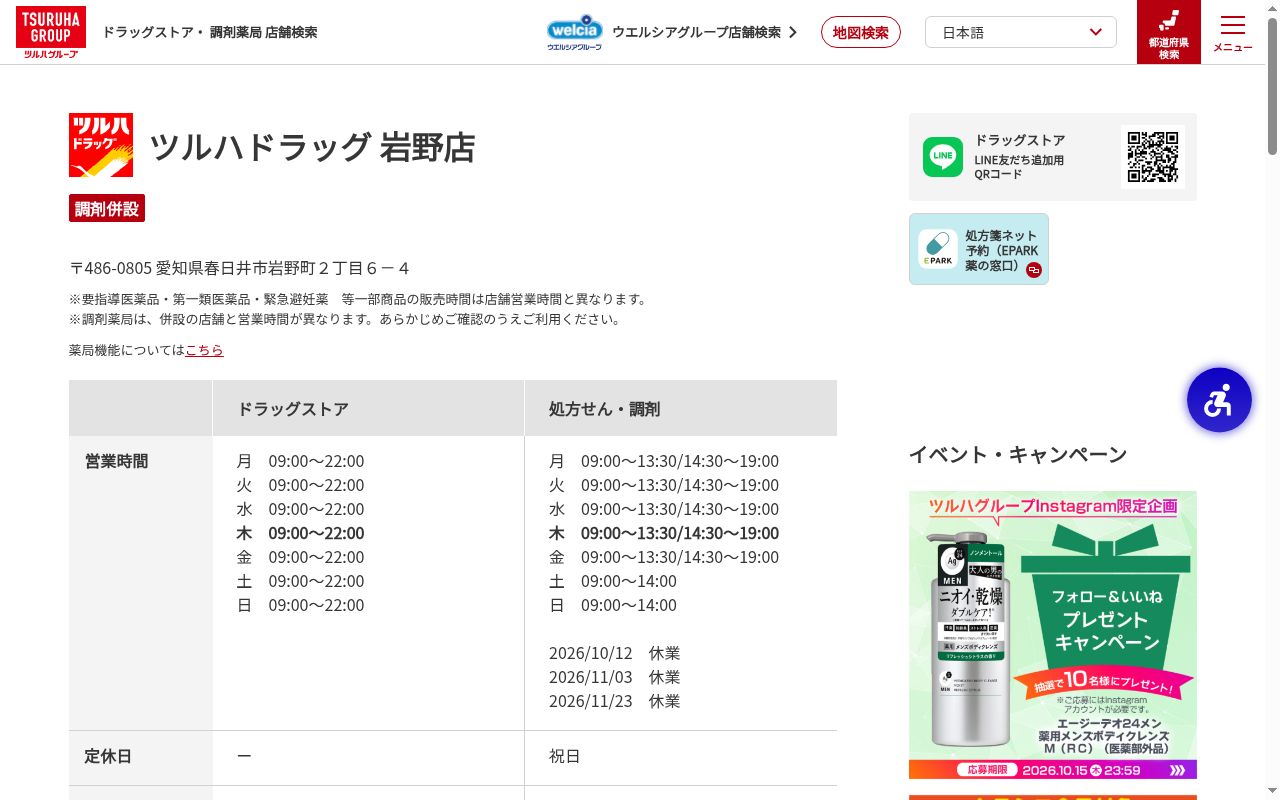
Task: Click drugstore 土 09:00〜22:00 hours
Action: tap(300, 581)
